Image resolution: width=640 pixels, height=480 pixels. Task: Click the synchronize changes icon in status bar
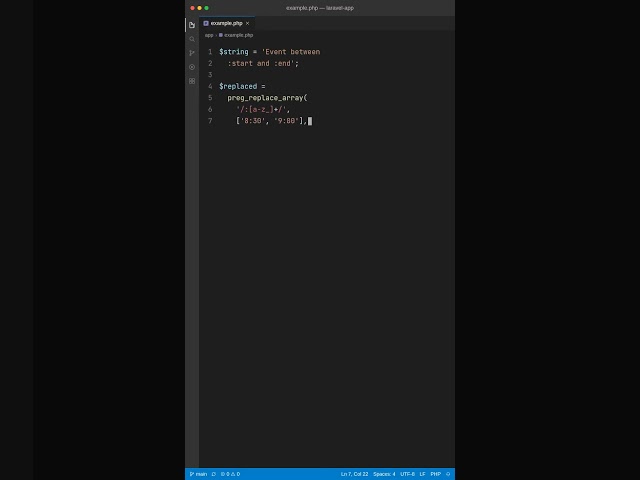tap(213, 474)
